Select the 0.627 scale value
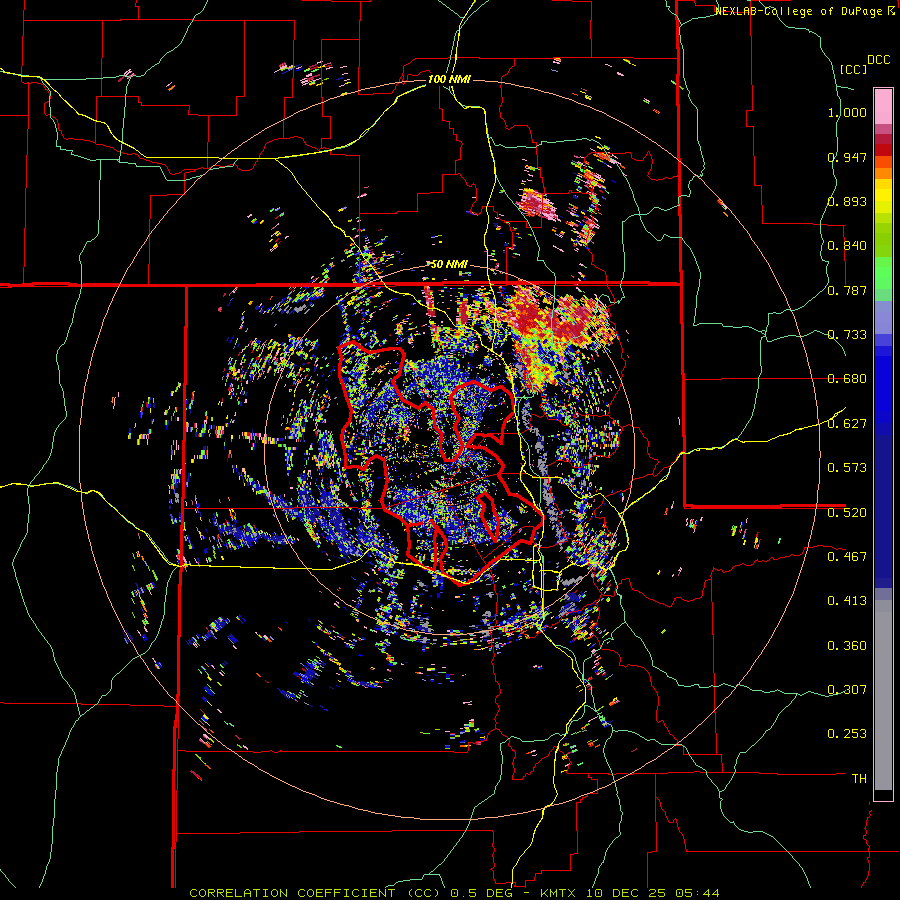 (847, 424)
